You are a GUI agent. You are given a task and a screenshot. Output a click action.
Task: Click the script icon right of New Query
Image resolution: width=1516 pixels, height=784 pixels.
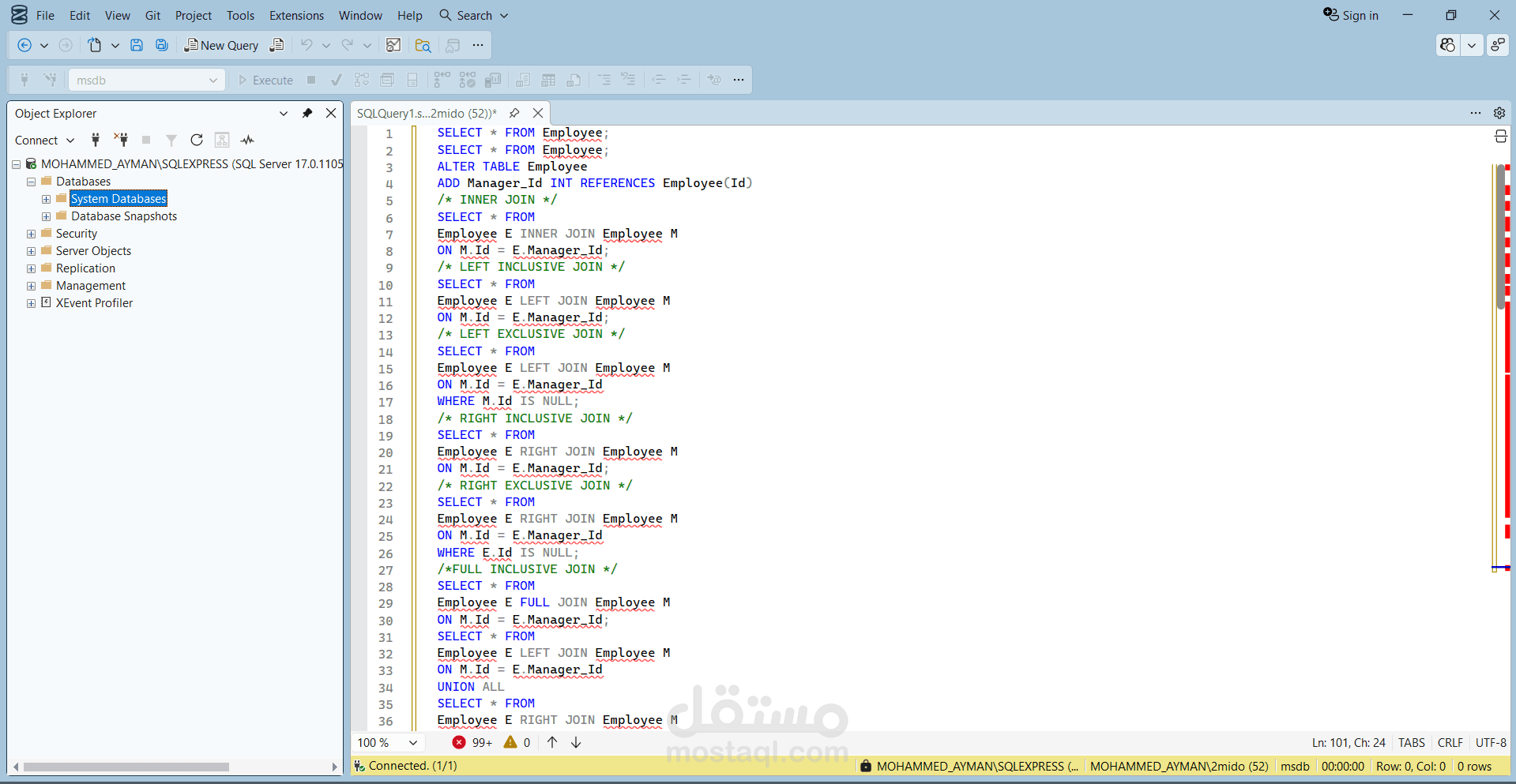click(x=276, y=46)
